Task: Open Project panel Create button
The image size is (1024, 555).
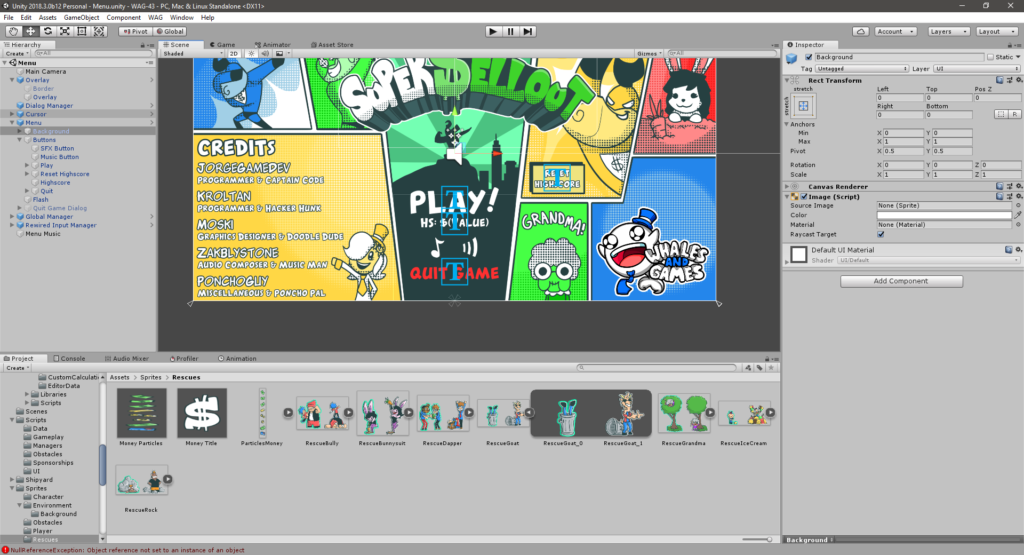Action: click(x=16, y=368)
